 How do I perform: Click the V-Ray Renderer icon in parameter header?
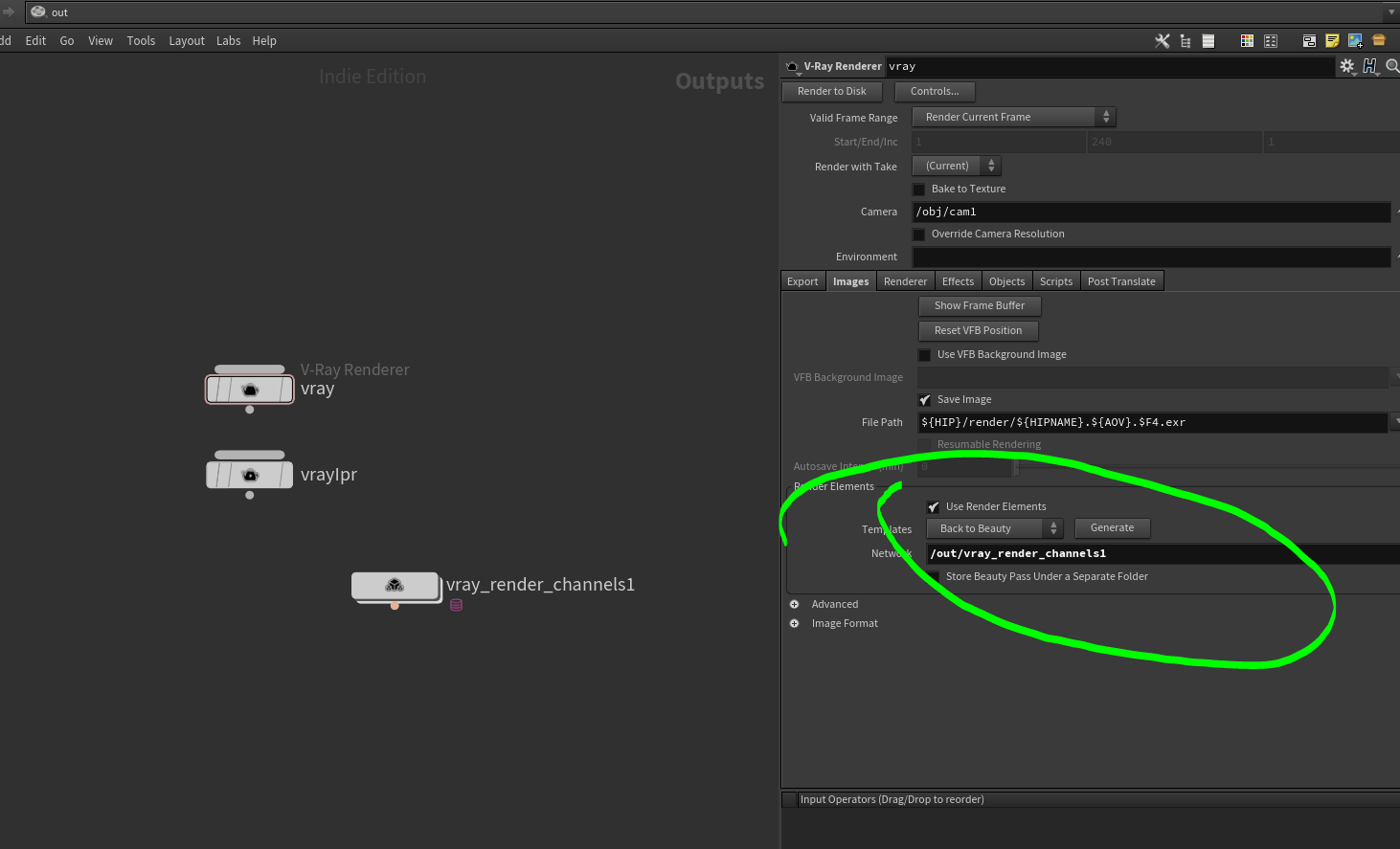(792, 67)
